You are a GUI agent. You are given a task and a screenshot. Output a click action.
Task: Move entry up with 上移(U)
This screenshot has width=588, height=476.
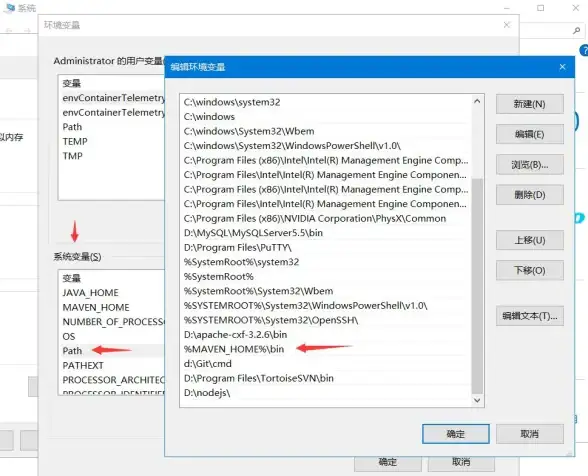click(x=530, y=240)
